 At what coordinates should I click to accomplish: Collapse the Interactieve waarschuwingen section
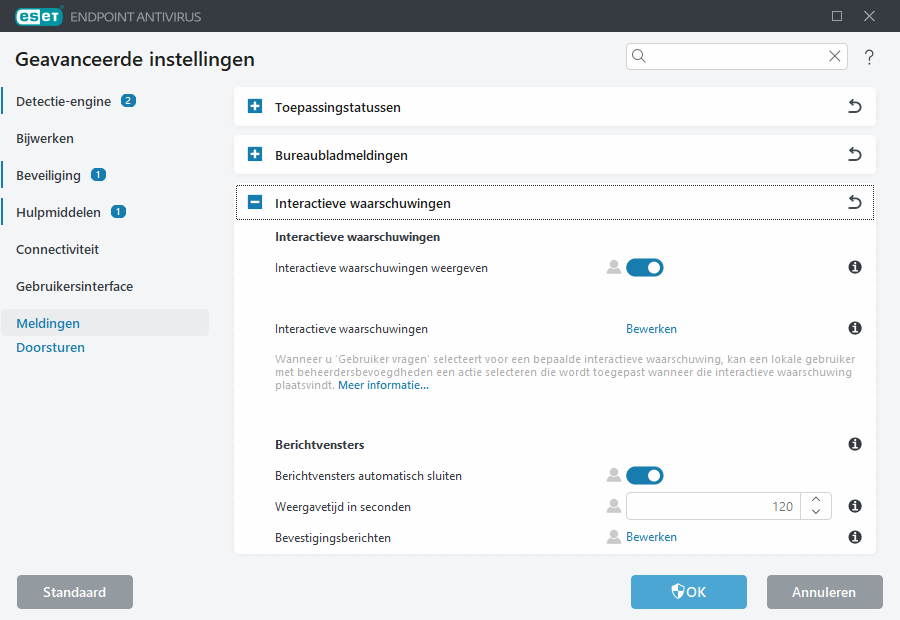click(x=254, y=202)
